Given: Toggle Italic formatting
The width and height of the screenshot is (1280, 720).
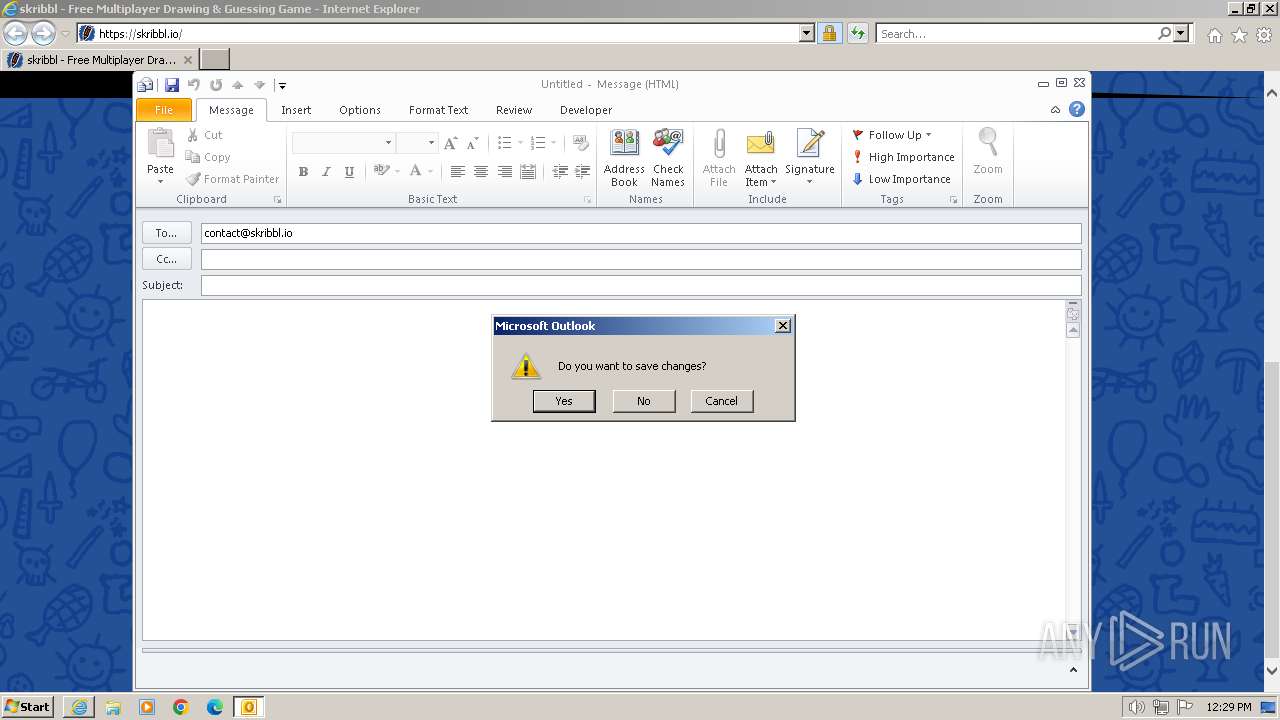Looking at the screenshot, I should [326, 172].
